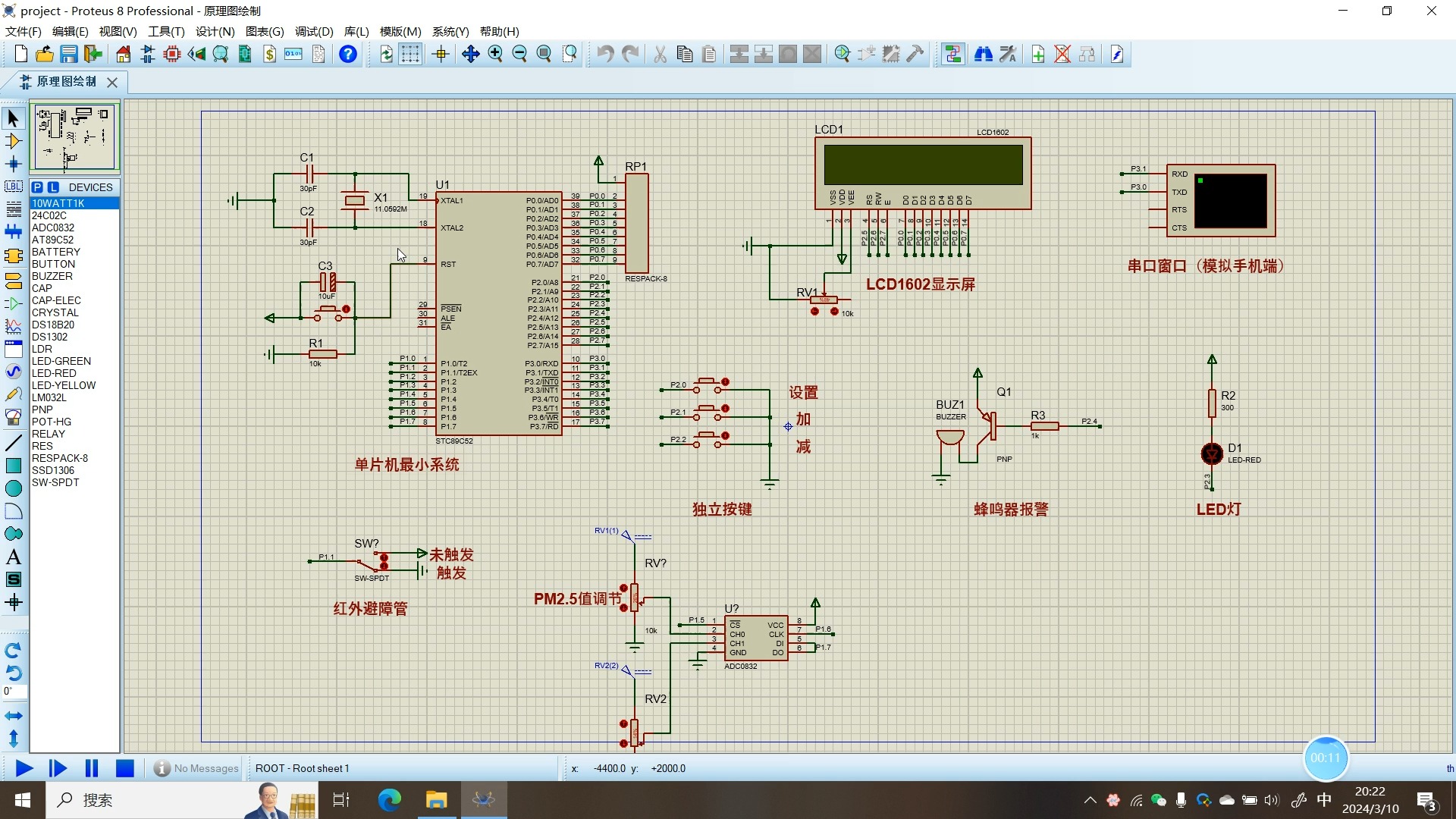Open the PCB Layout chip icon
1456x819 pixels.
pyautogui.click(x=172, y=54)
